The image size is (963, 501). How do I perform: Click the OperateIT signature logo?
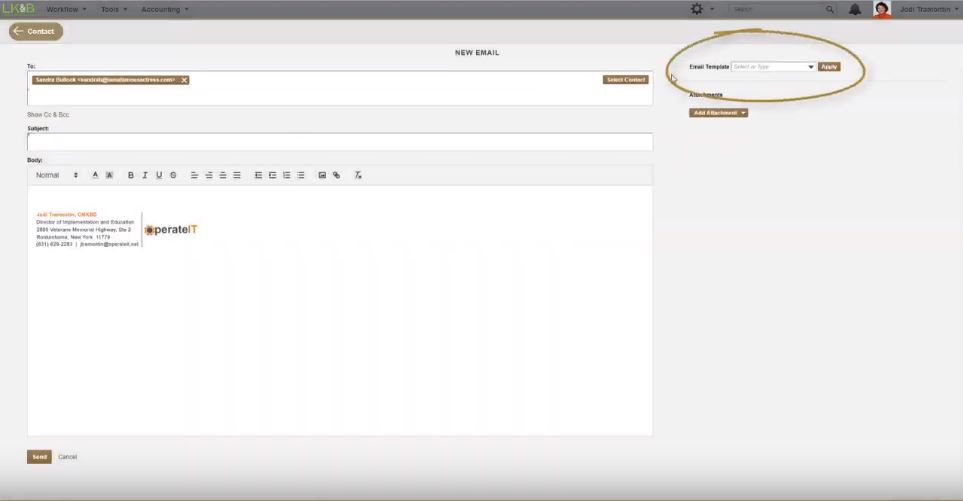[x=171, y=230]
